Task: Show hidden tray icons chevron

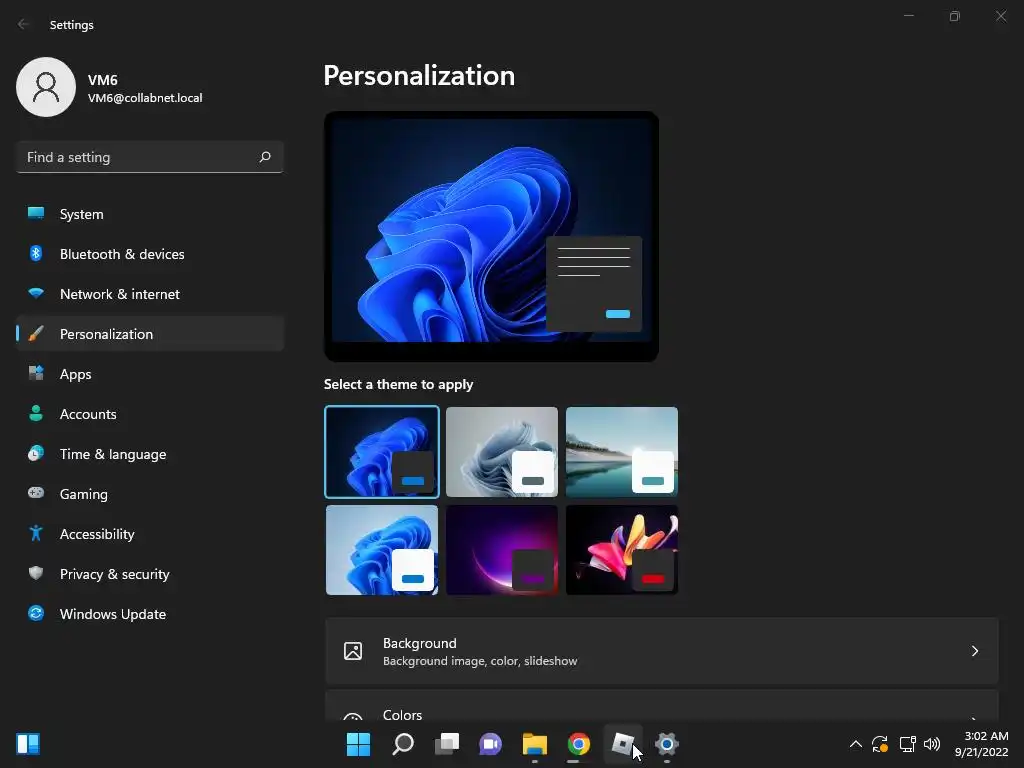Action: click(856, 744)
